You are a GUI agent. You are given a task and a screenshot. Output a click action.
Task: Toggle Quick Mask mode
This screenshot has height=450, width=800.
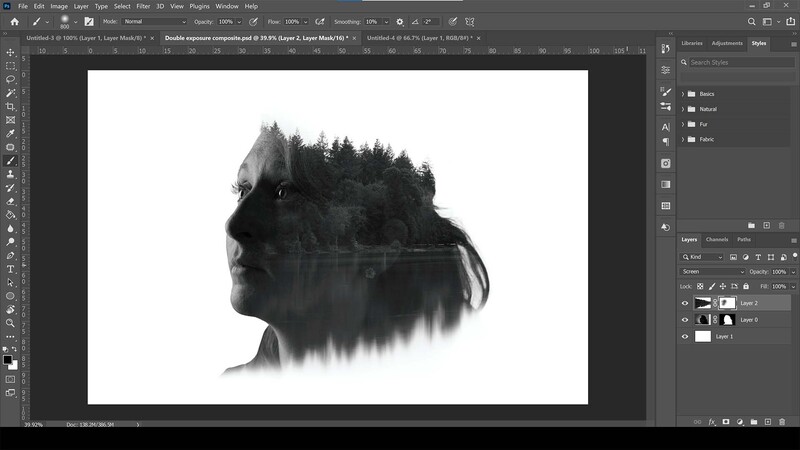coord(10,380)
